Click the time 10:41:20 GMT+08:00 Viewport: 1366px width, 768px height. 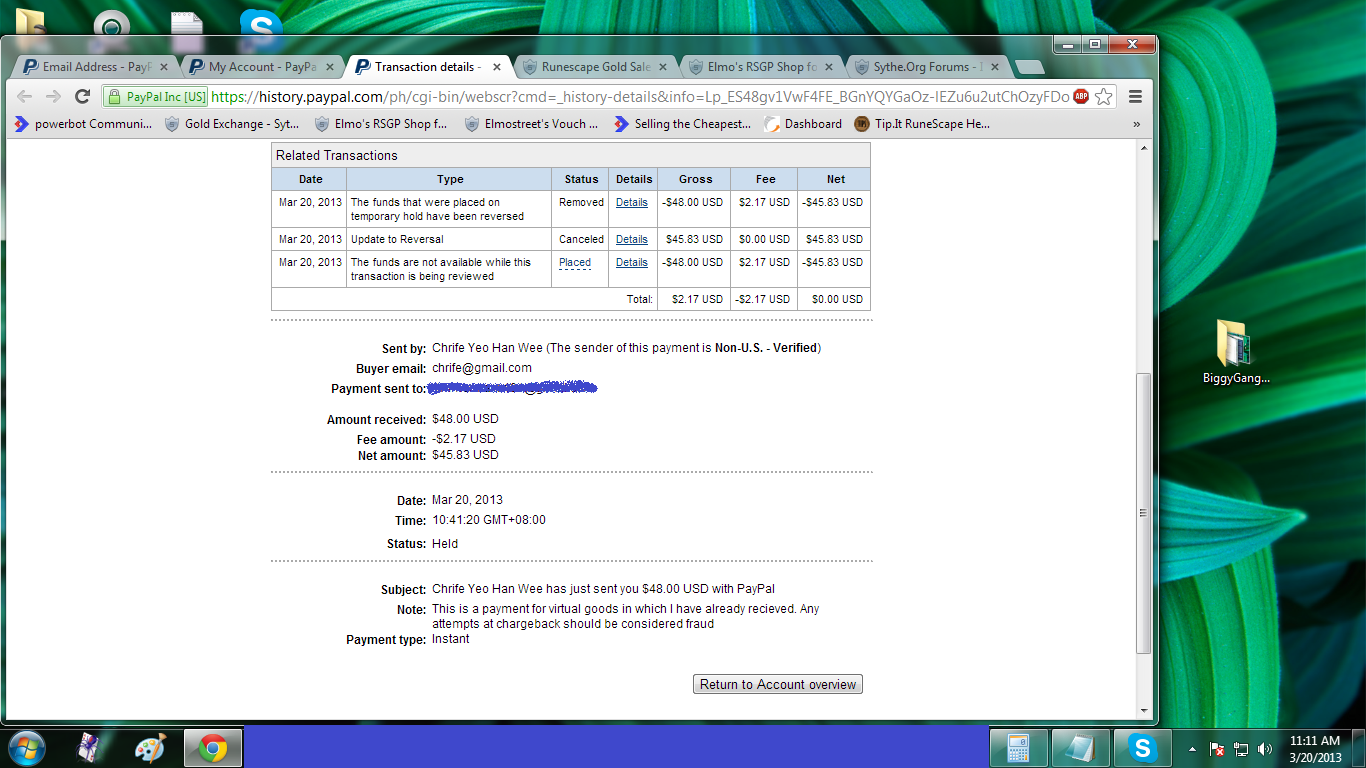489,520
